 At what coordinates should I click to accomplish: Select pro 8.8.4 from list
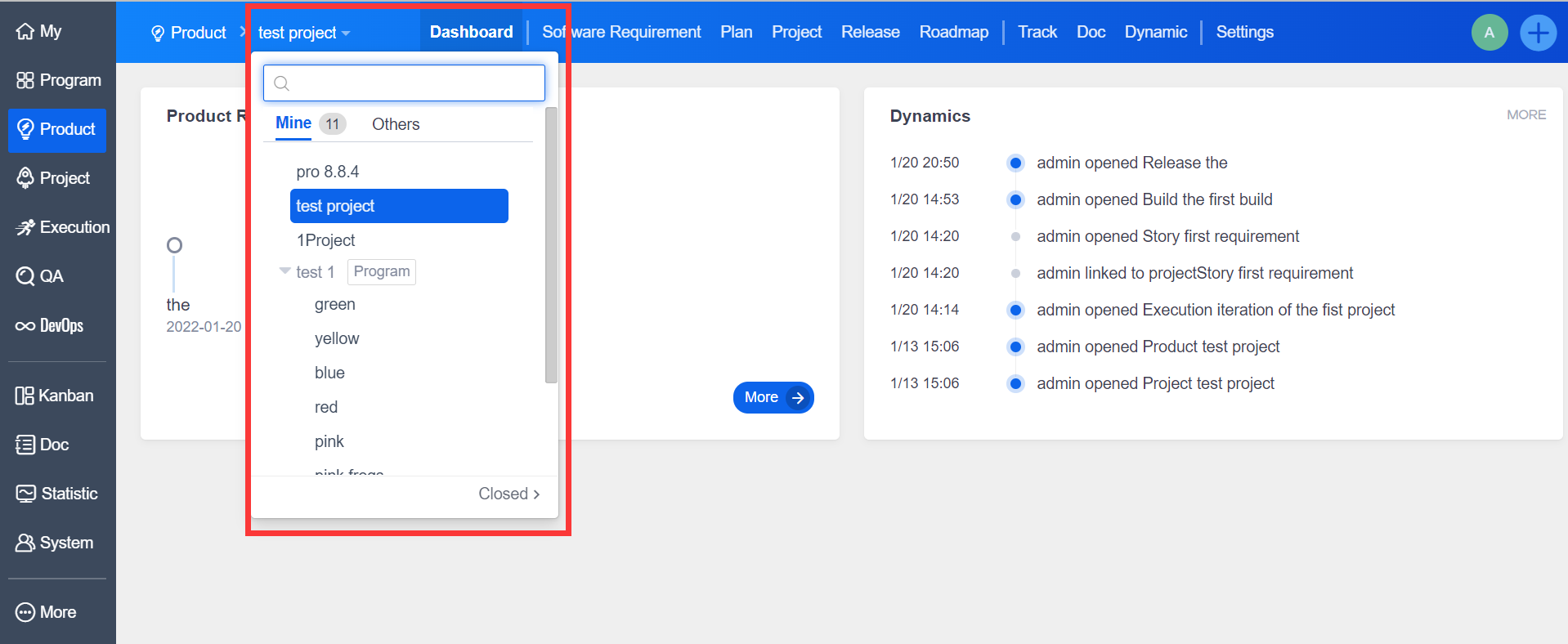[x=327, y=172]
